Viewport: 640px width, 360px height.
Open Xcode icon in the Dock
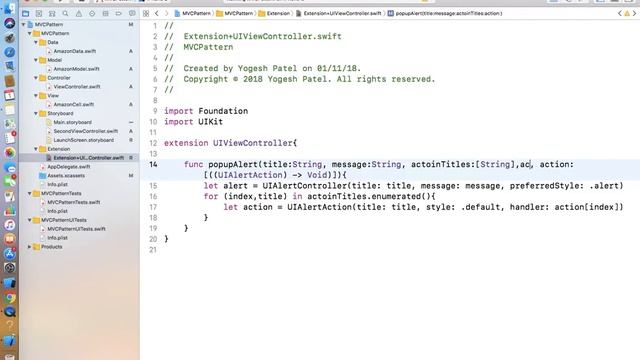point(9,340)
